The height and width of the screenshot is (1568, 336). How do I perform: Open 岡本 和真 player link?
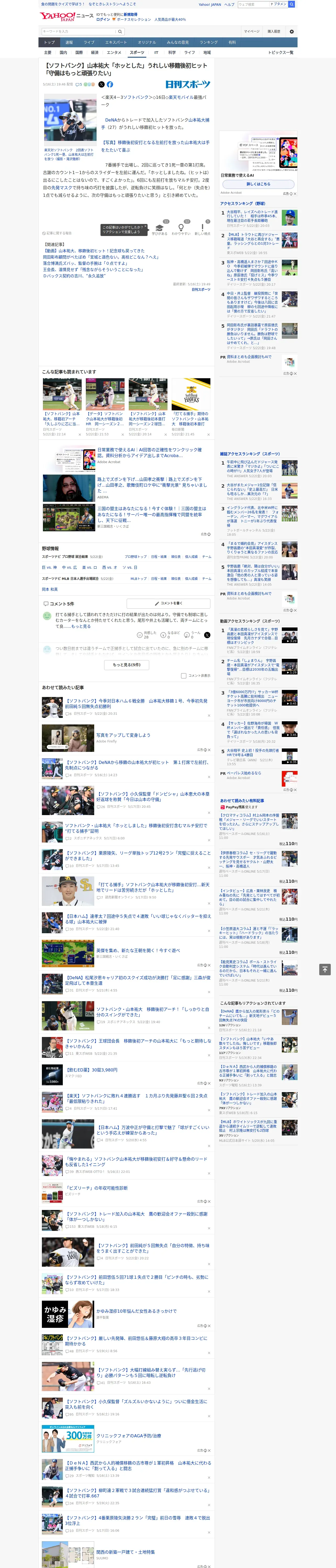(50, 589)
